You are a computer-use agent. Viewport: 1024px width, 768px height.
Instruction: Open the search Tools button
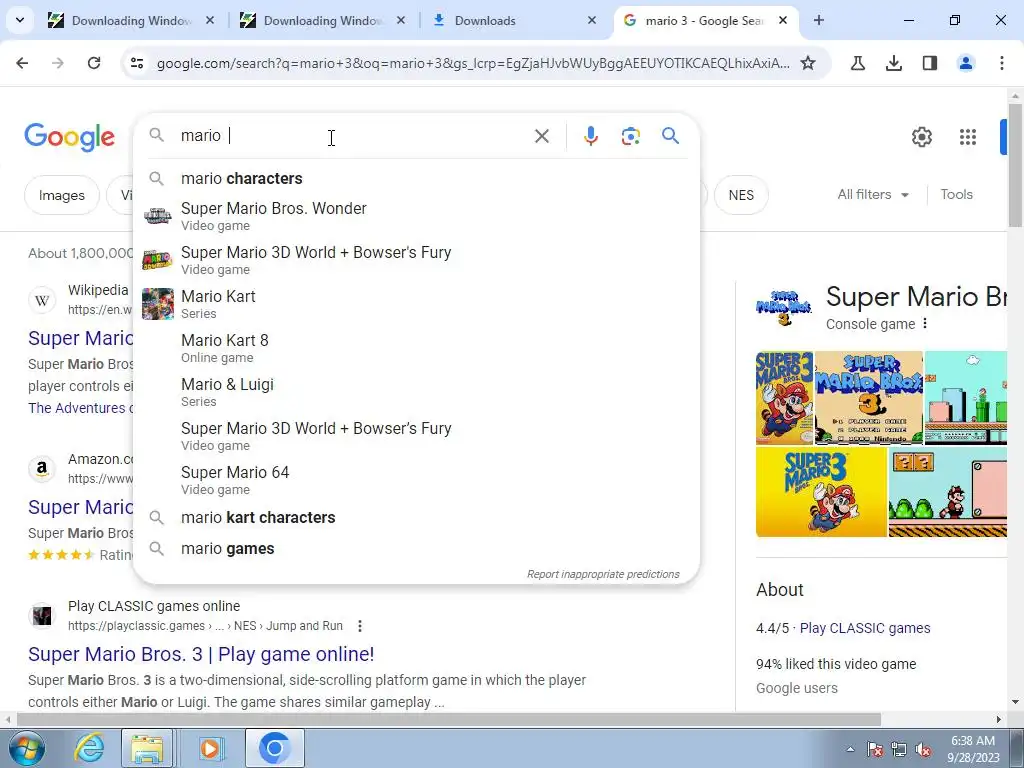click(x=956, y=195)
